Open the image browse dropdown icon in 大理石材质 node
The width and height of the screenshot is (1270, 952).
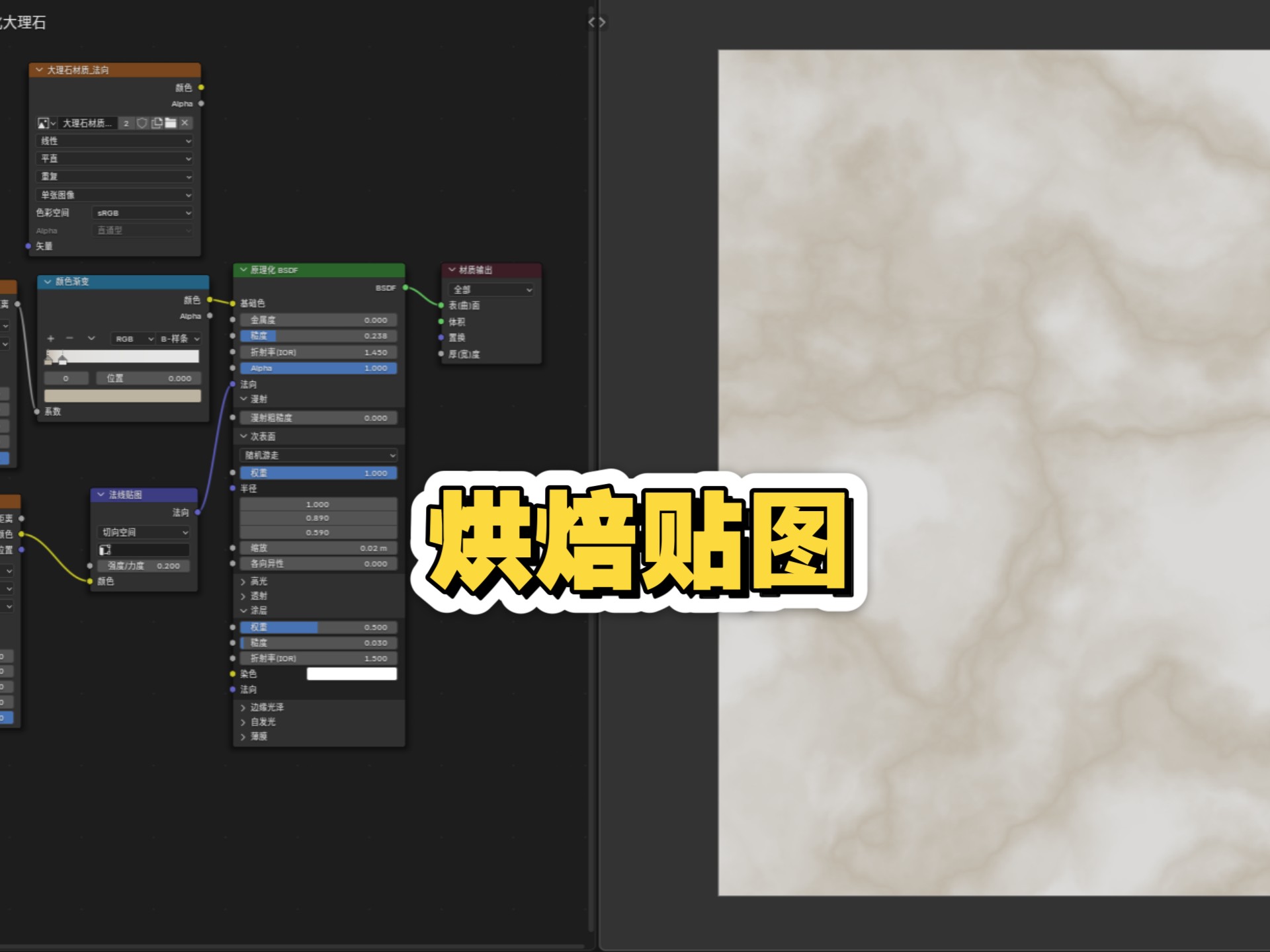click(46, 123)
